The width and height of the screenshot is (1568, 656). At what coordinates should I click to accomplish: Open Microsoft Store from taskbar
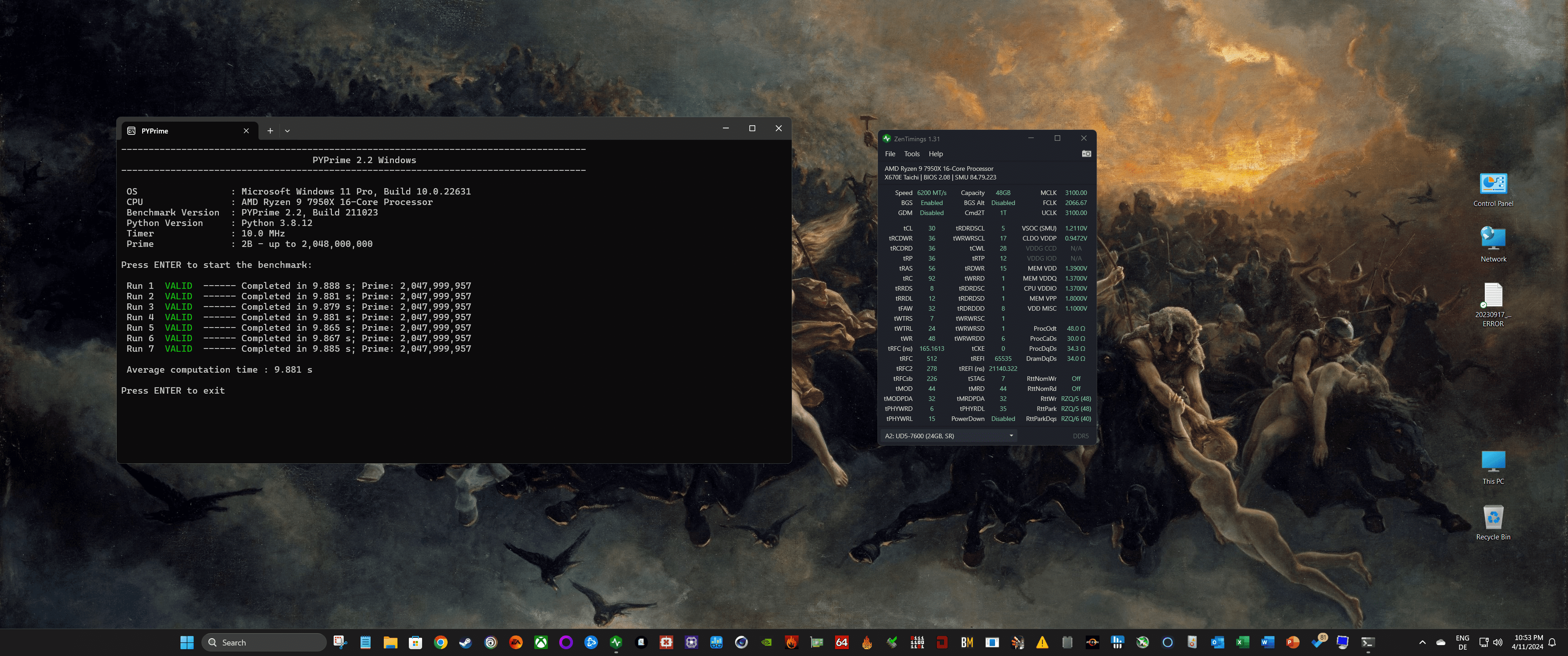[415, 642]
